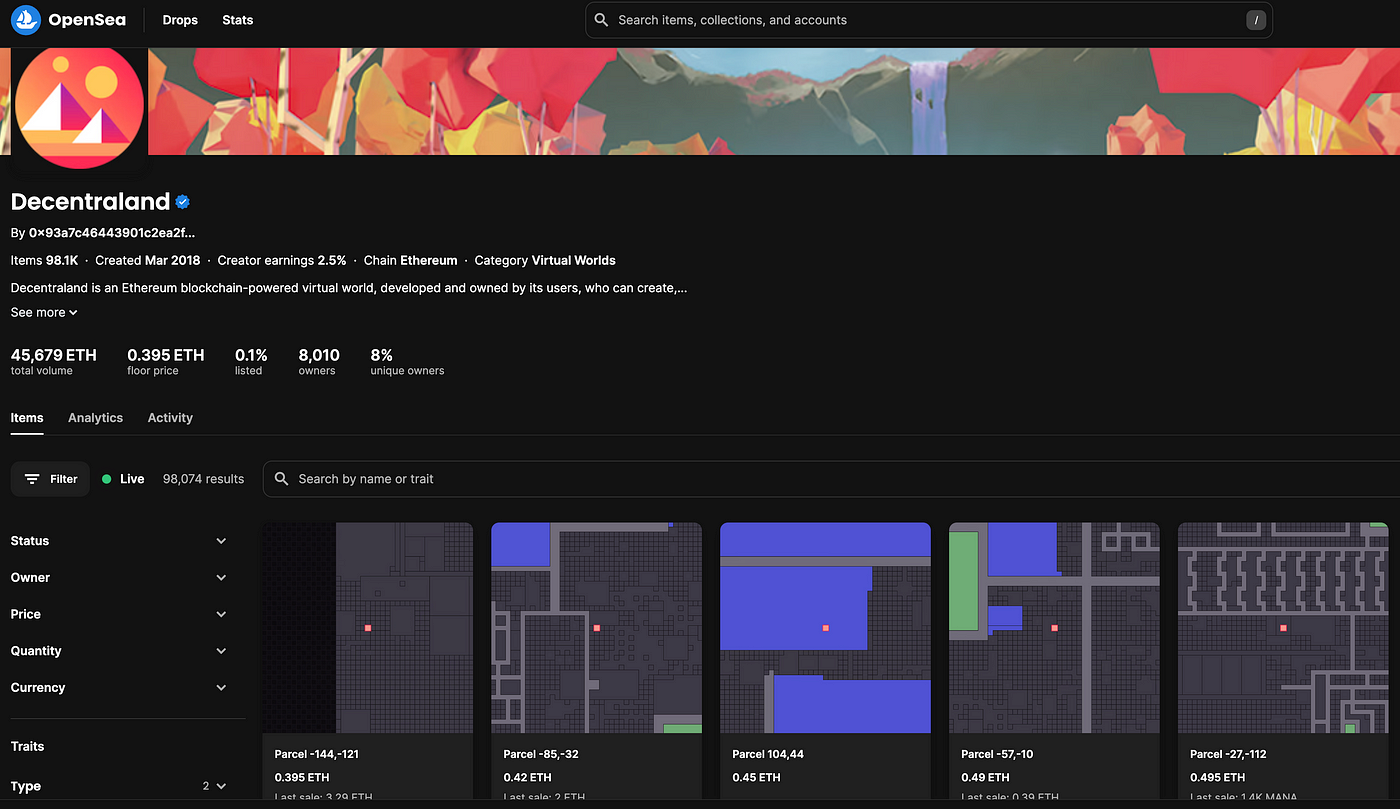This screenshot has width=1400, height=809.
Task: Click the 0.1% listed stat
Action: point(251,362)
